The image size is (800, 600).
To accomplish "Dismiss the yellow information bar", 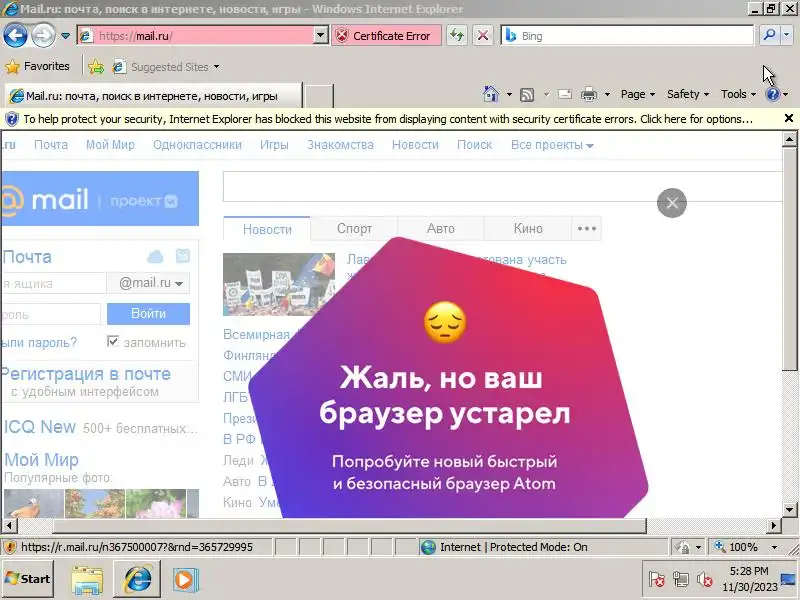I will pos(788,118).
